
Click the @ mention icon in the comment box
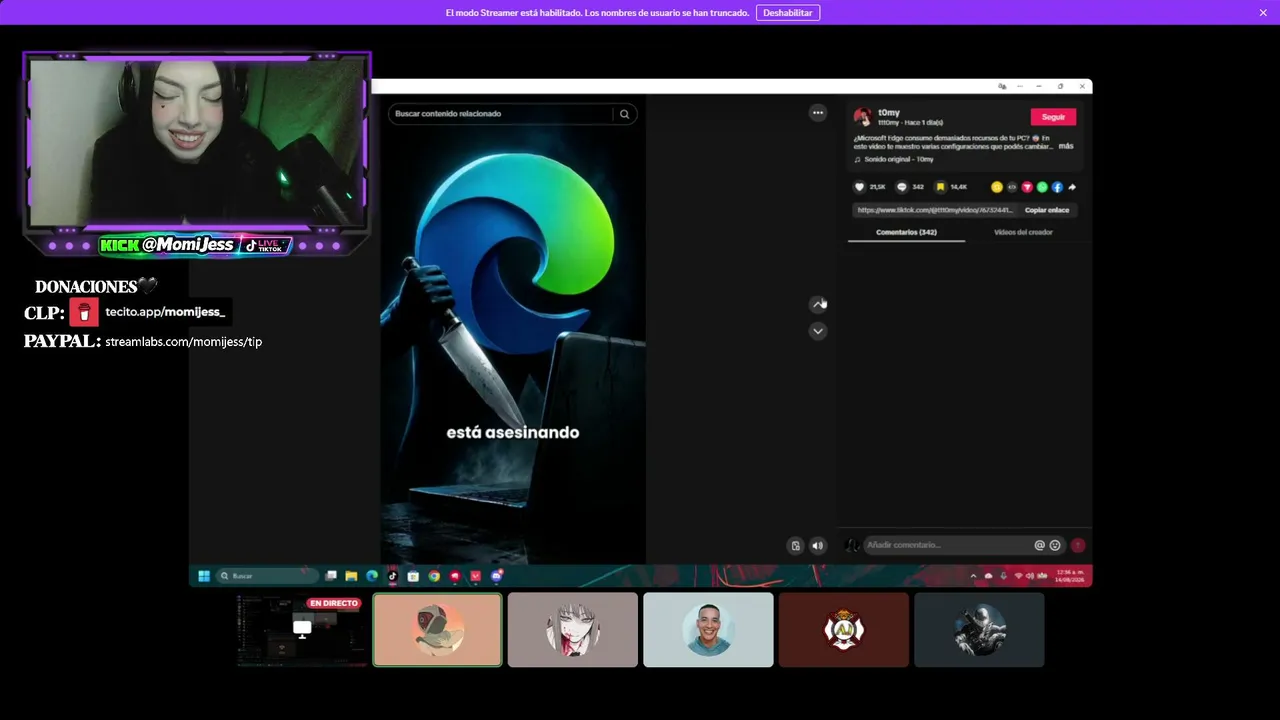pos(1040,545)
